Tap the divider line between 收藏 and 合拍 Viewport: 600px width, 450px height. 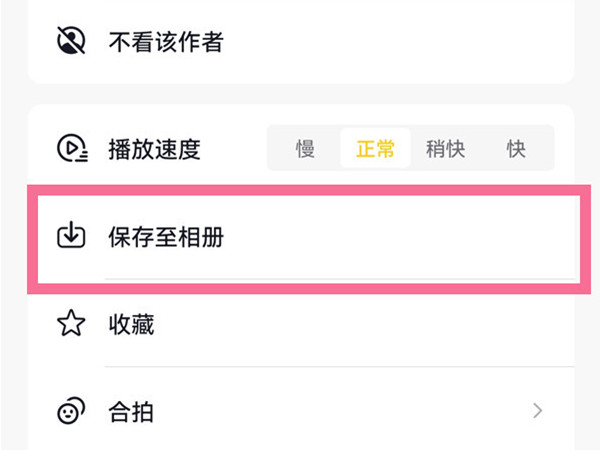tap(338, 367)
